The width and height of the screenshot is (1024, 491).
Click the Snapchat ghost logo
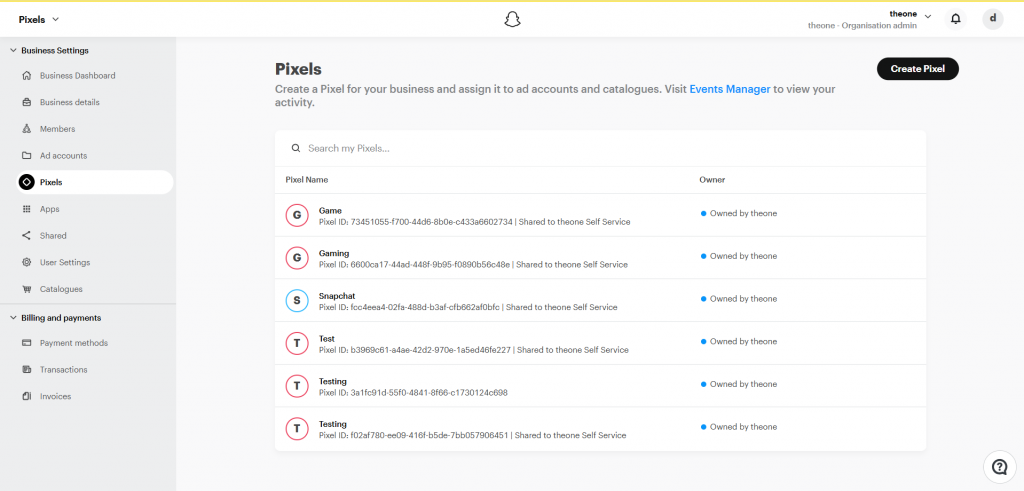coord(513,20)
